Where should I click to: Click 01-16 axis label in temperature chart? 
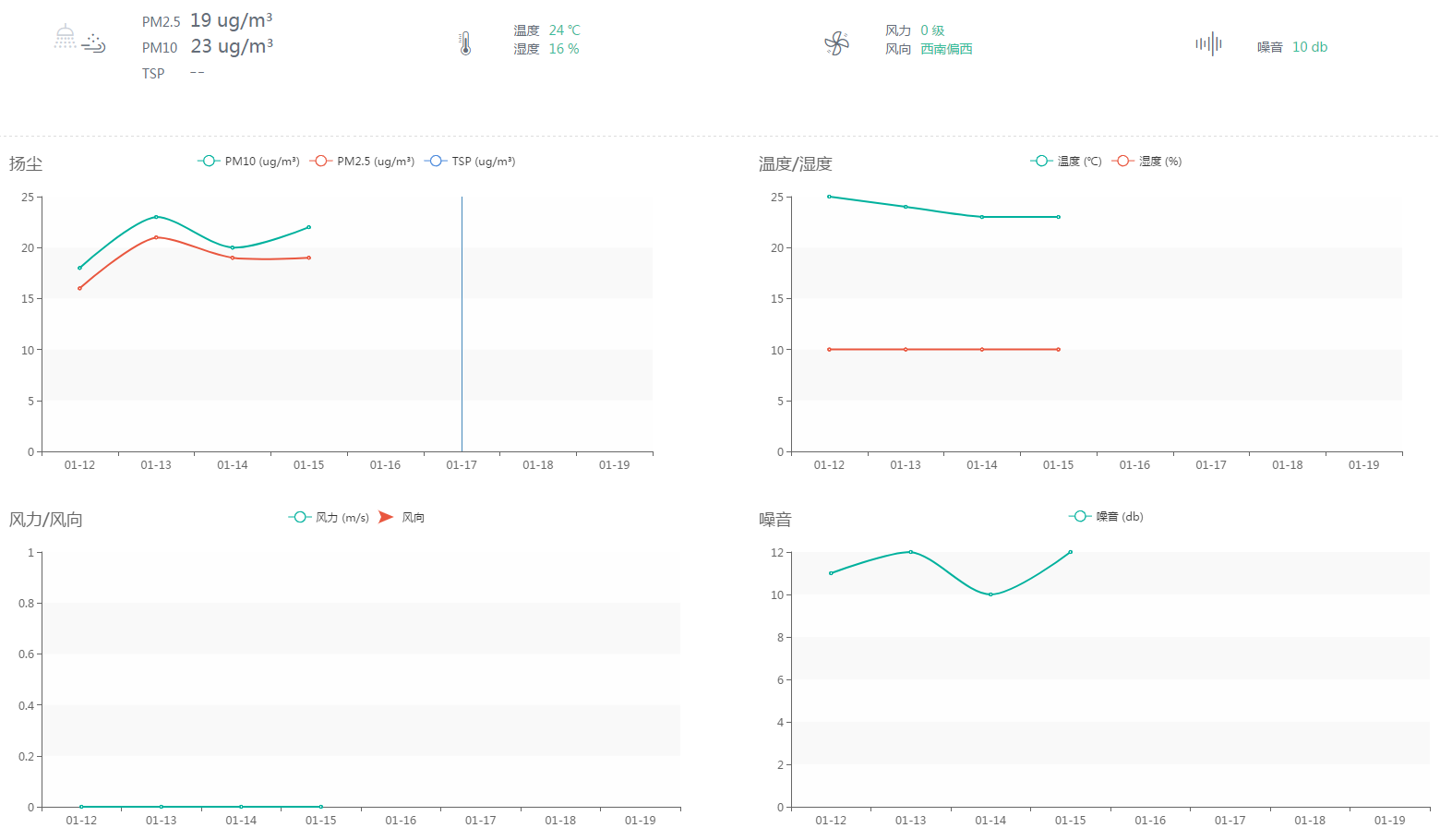[x=1134, y=465]
